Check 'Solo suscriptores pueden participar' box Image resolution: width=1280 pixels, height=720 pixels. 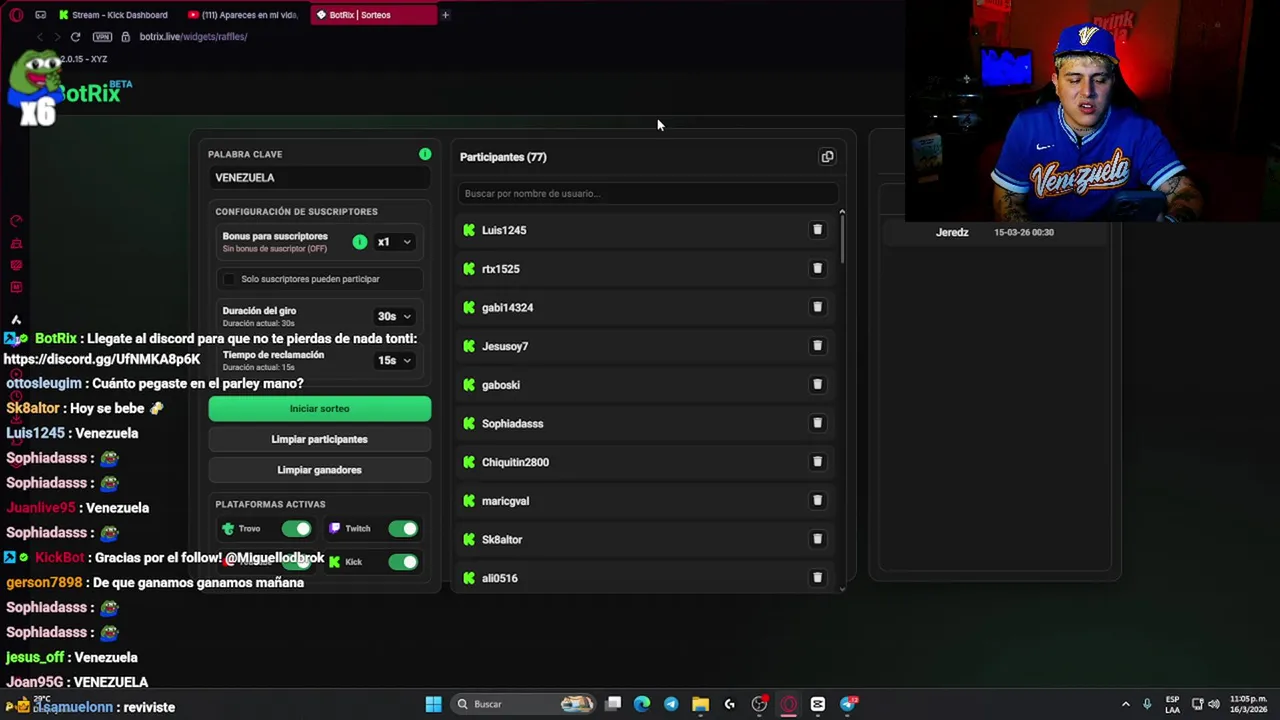click(229, 279)
